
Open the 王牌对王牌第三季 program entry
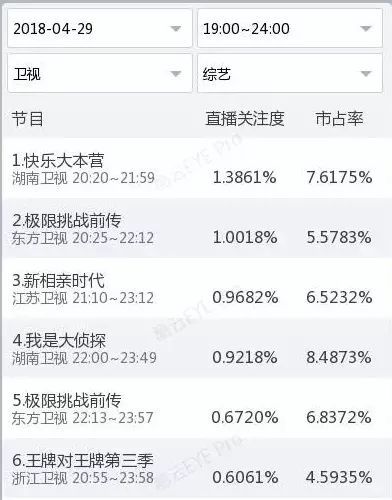197,468
